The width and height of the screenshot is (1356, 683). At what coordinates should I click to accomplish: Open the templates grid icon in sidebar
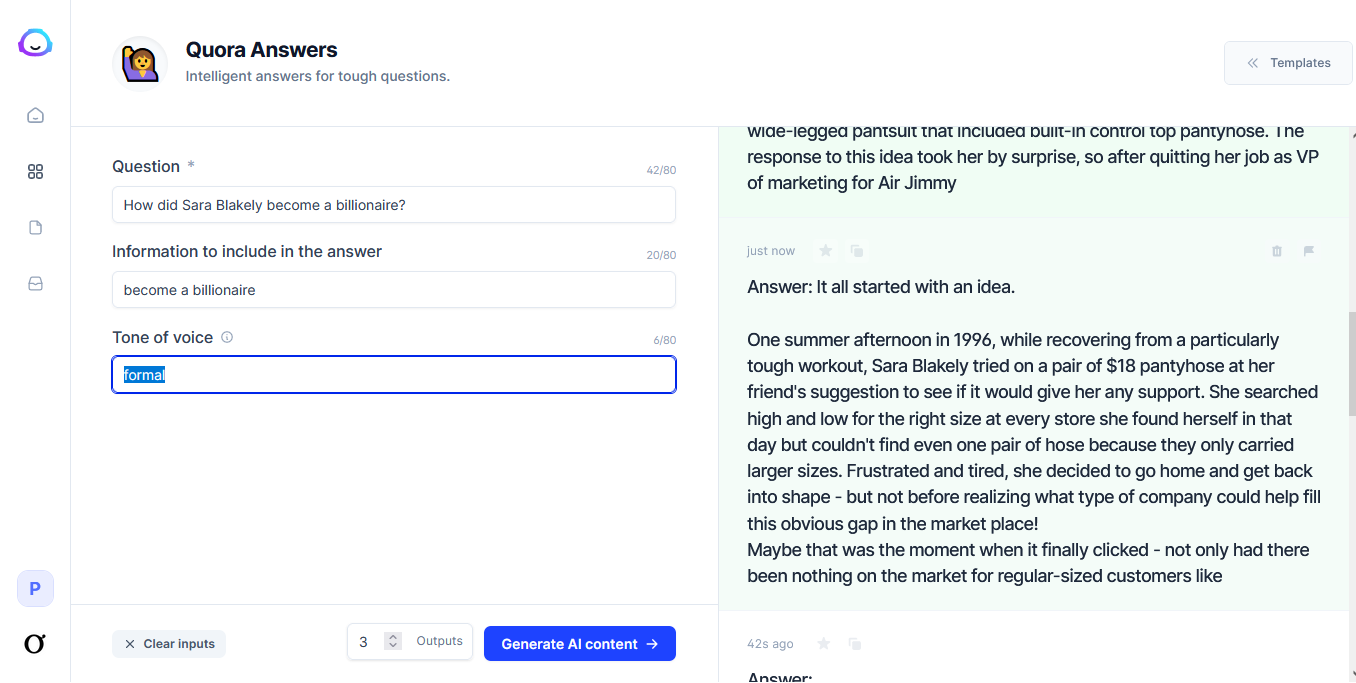click(x=35, y=172)
